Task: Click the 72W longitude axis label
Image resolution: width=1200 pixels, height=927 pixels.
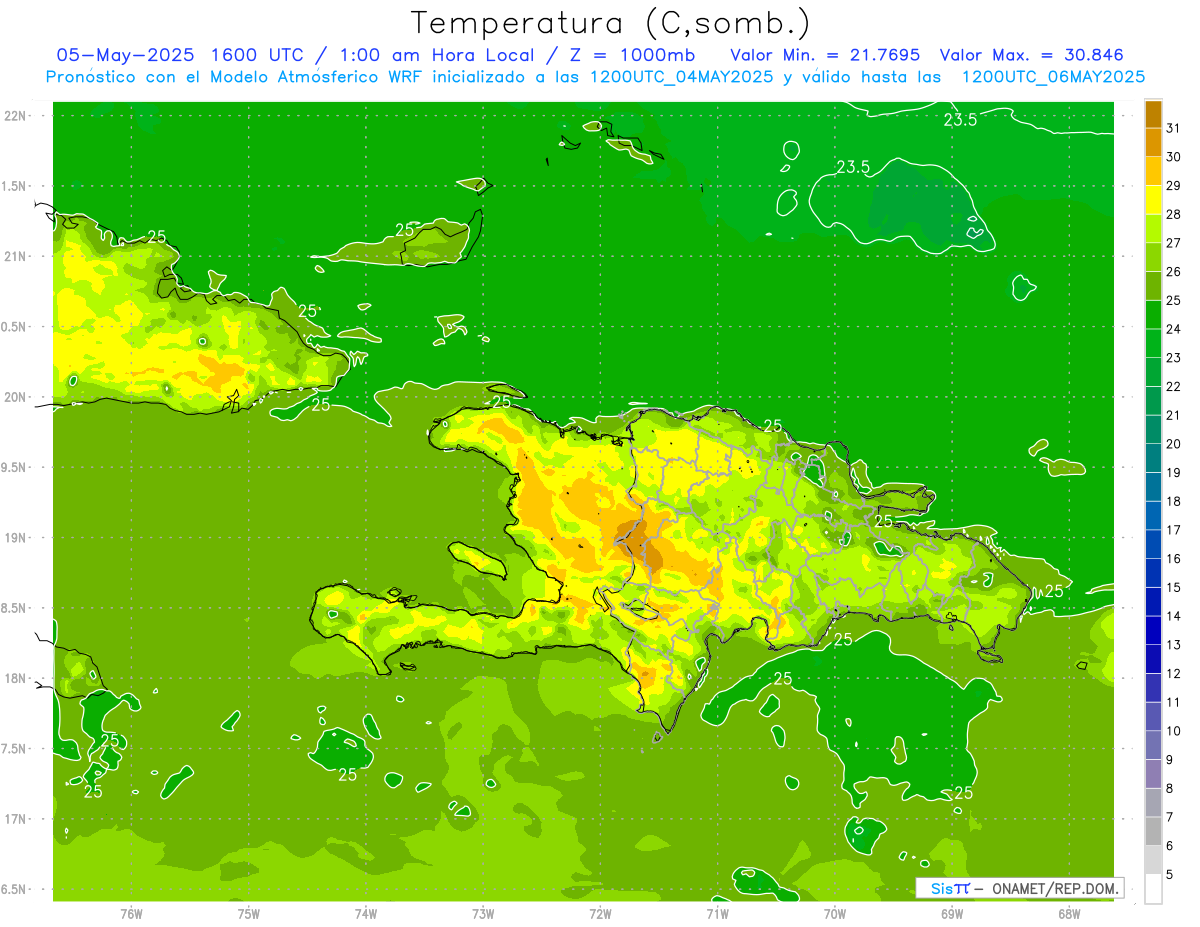Action: tap(600, 913)
